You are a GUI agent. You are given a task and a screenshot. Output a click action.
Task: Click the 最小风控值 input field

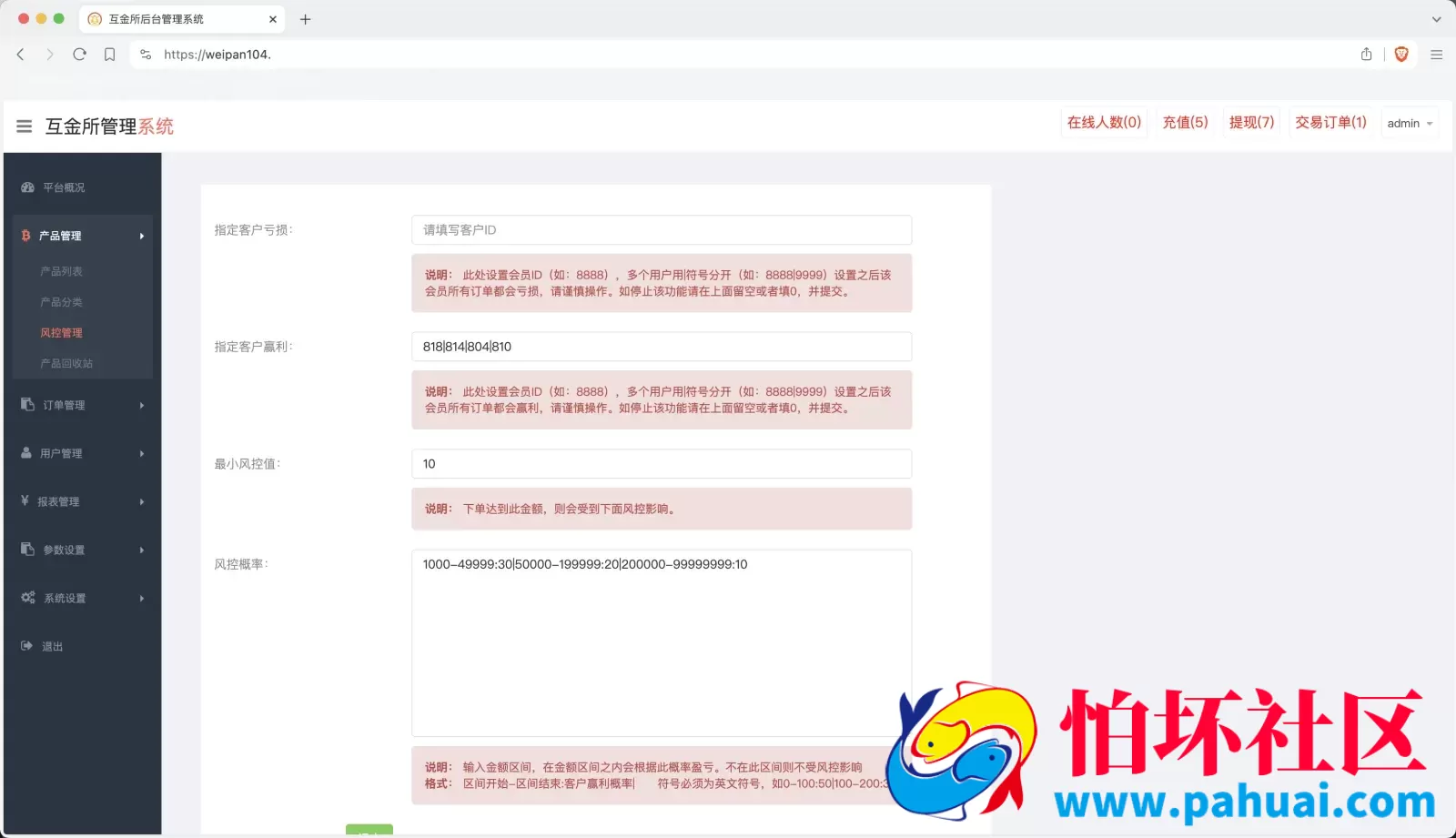662,464
